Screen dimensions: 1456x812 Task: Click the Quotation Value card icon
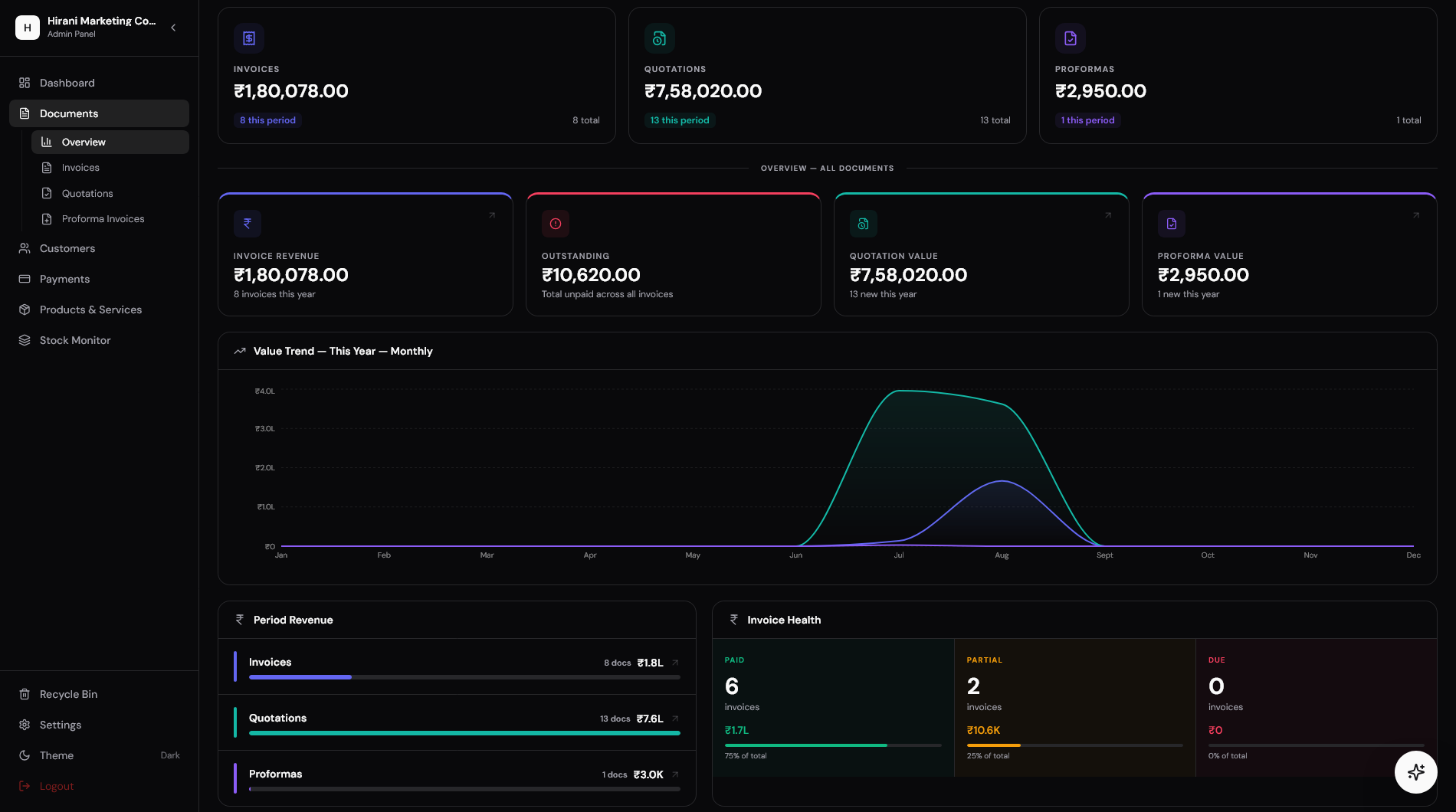coord(864,224)
